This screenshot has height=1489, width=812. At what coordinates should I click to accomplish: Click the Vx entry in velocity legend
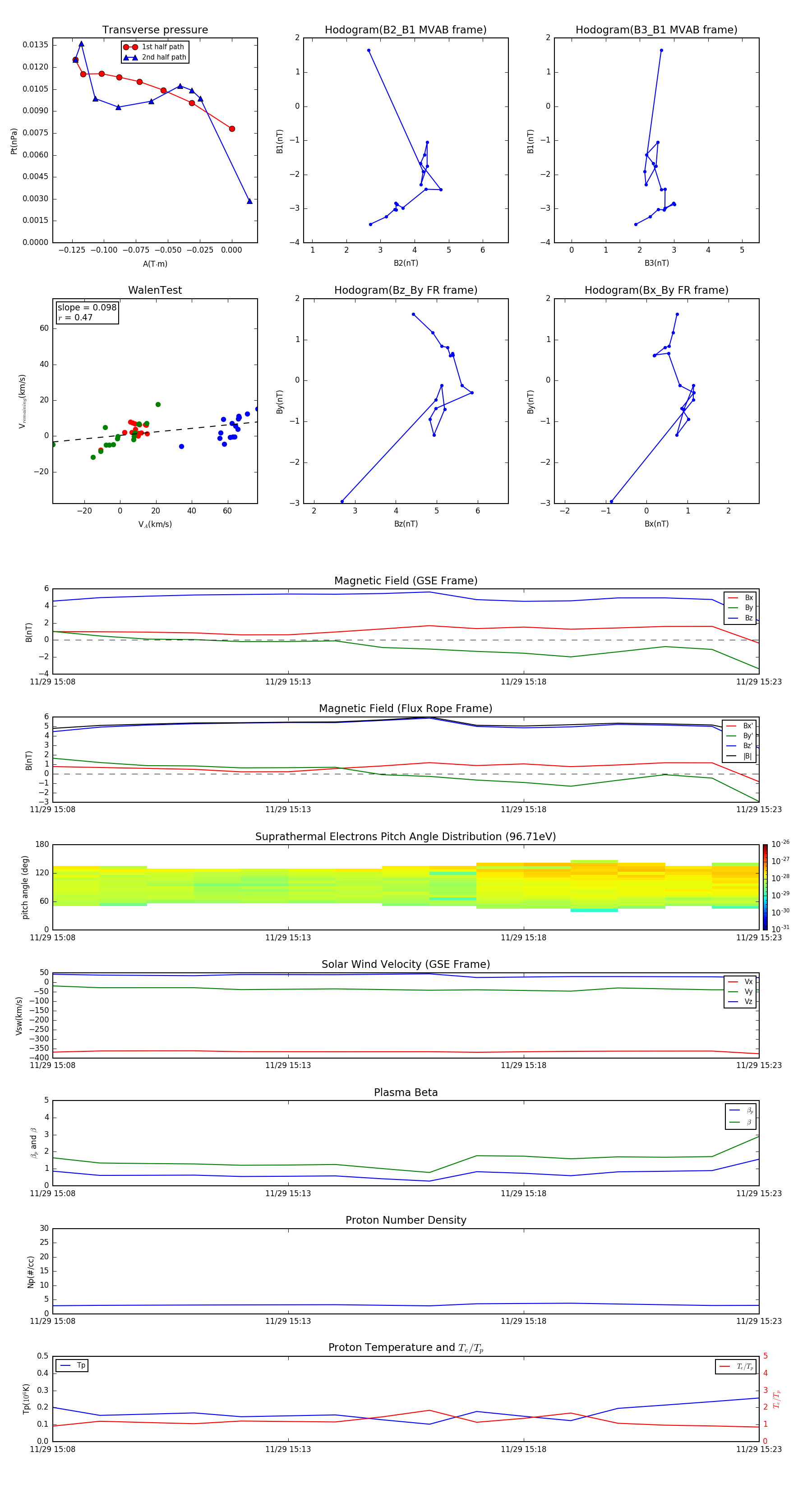point(740,981)
